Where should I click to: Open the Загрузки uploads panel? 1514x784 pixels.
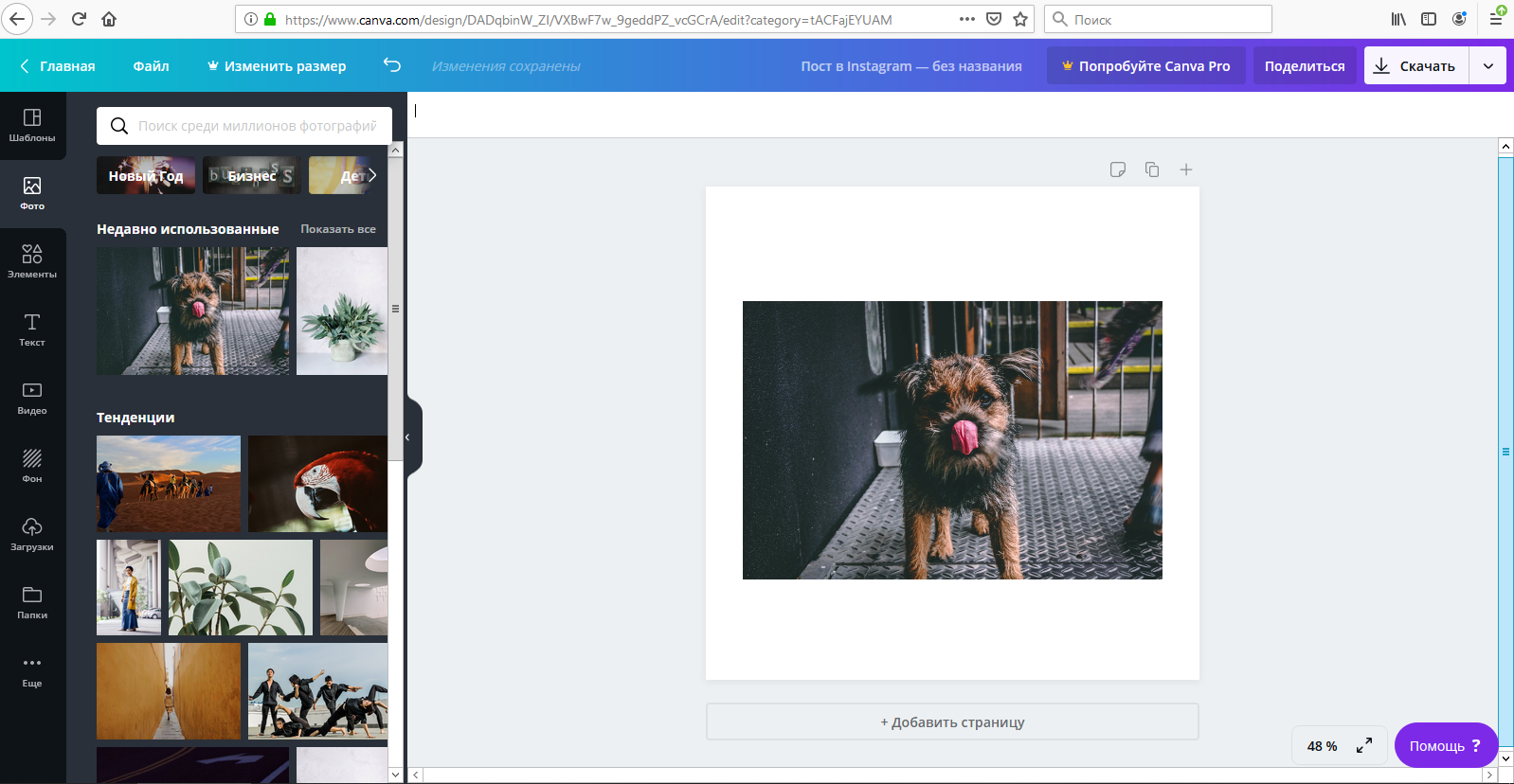pos(32,534)
